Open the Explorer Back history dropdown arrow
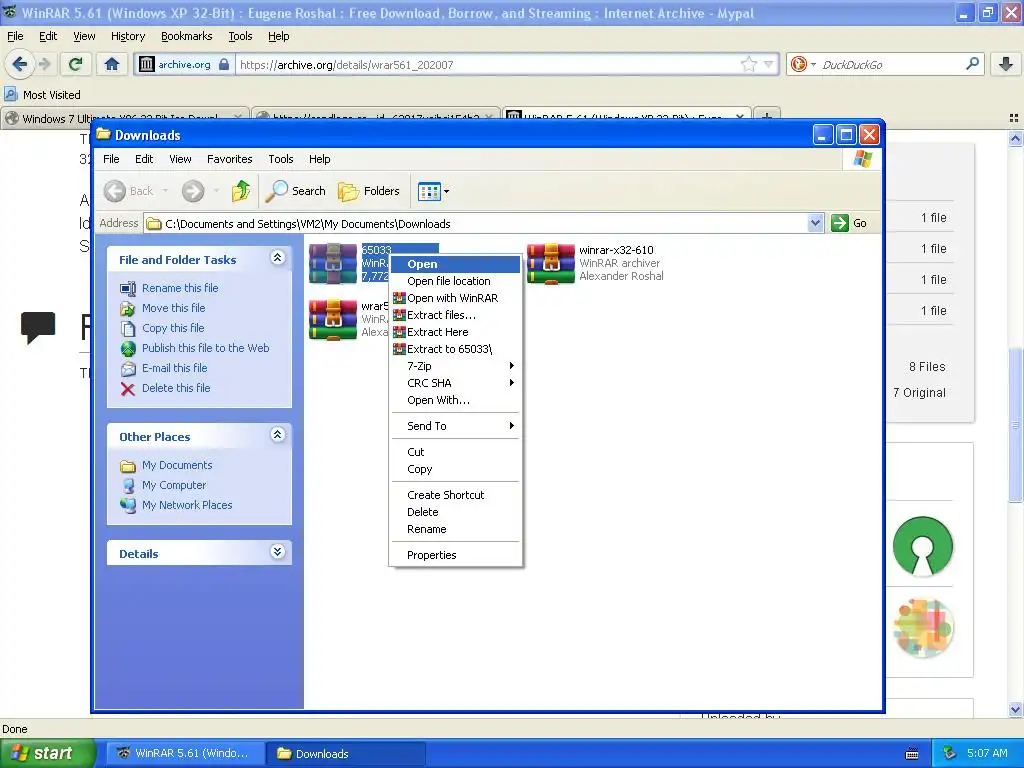The image size is (1024, 768). click(x=165, y=191)
